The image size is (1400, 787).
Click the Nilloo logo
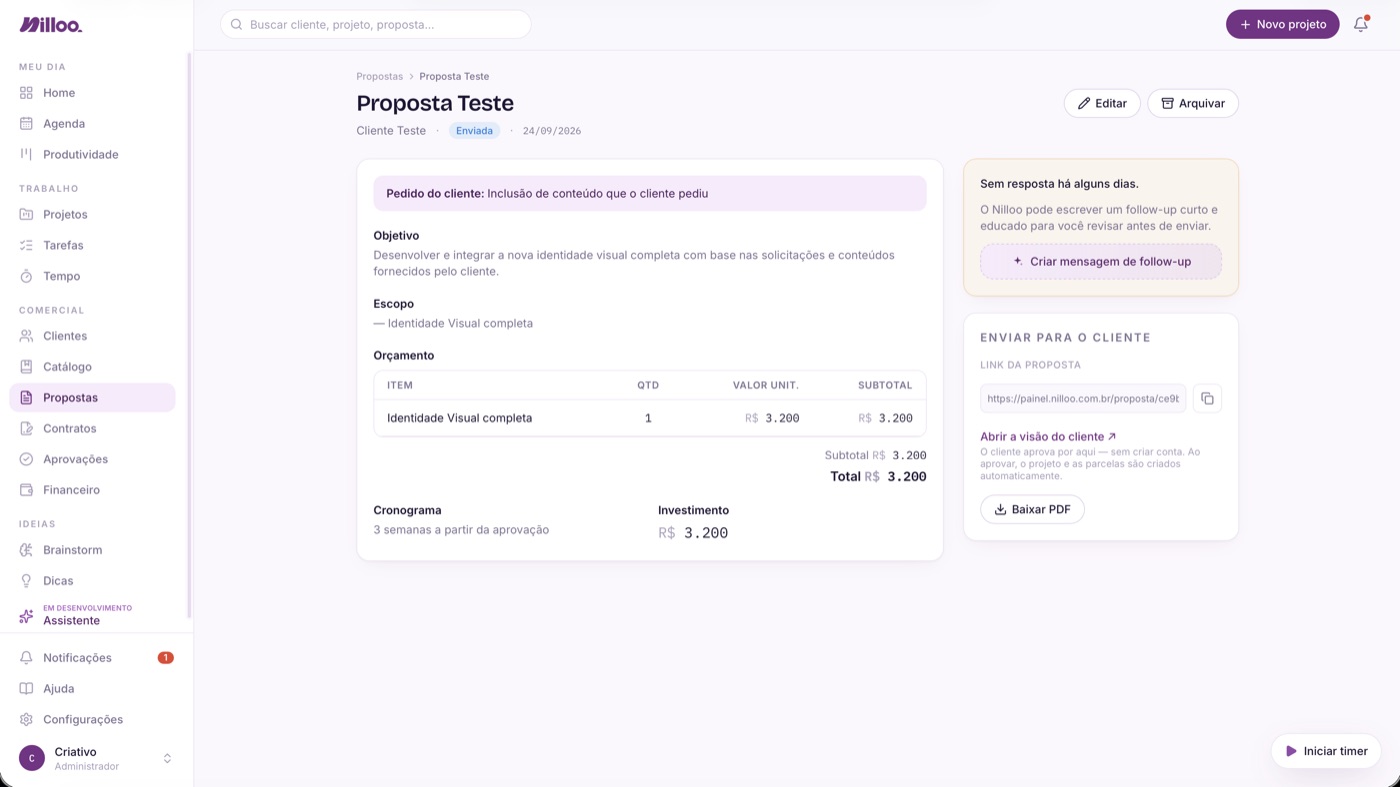click(x=50, y=24)
